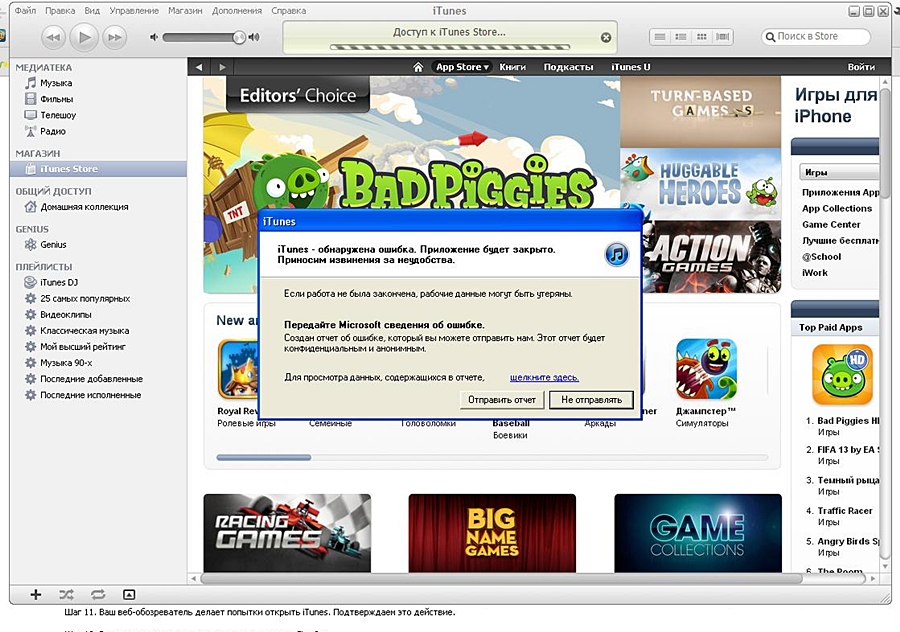Viewport: 900px width, 632px height.
Task: Toggle shuffle at the bottom bar
Action: point(67,595)
